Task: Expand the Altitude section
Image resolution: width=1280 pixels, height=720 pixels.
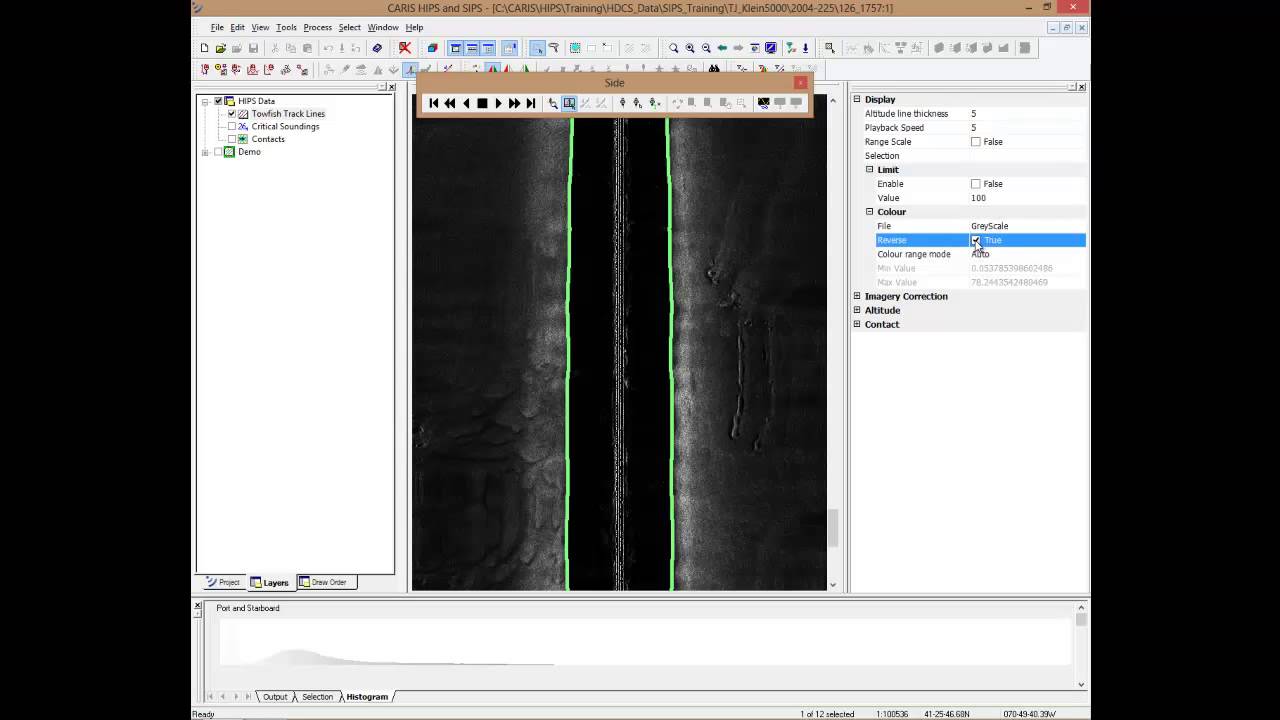Action: [x=857, y=310]
